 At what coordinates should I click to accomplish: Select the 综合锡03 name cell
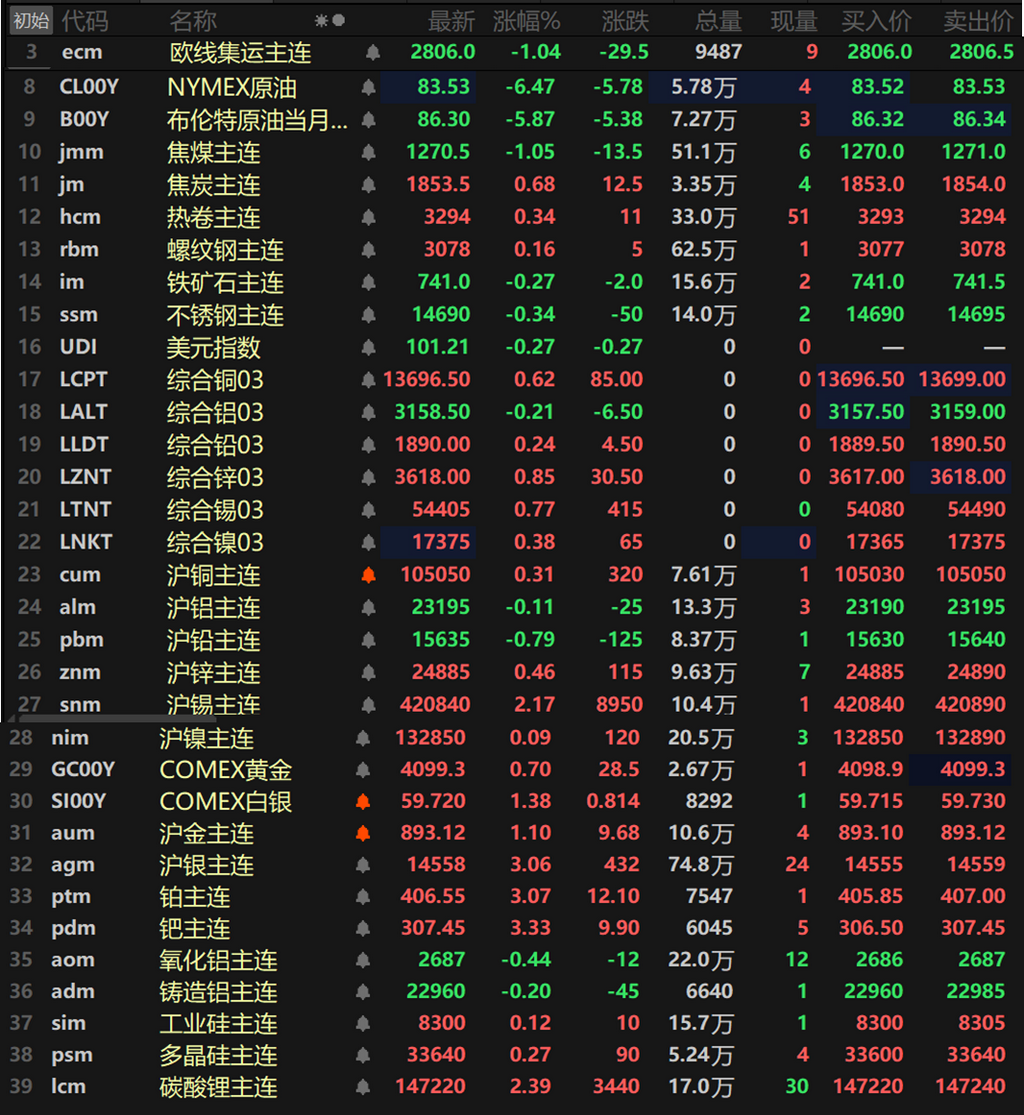tap(215, 510)
